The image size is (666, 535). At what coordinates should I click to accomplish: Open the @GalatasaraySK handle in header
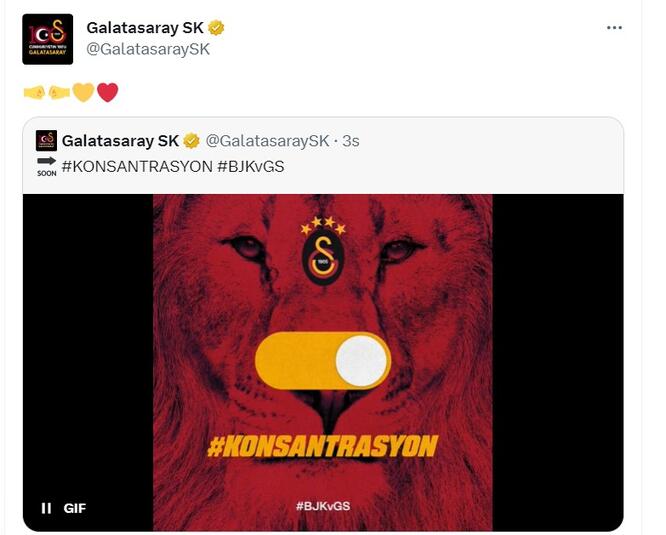148,49
